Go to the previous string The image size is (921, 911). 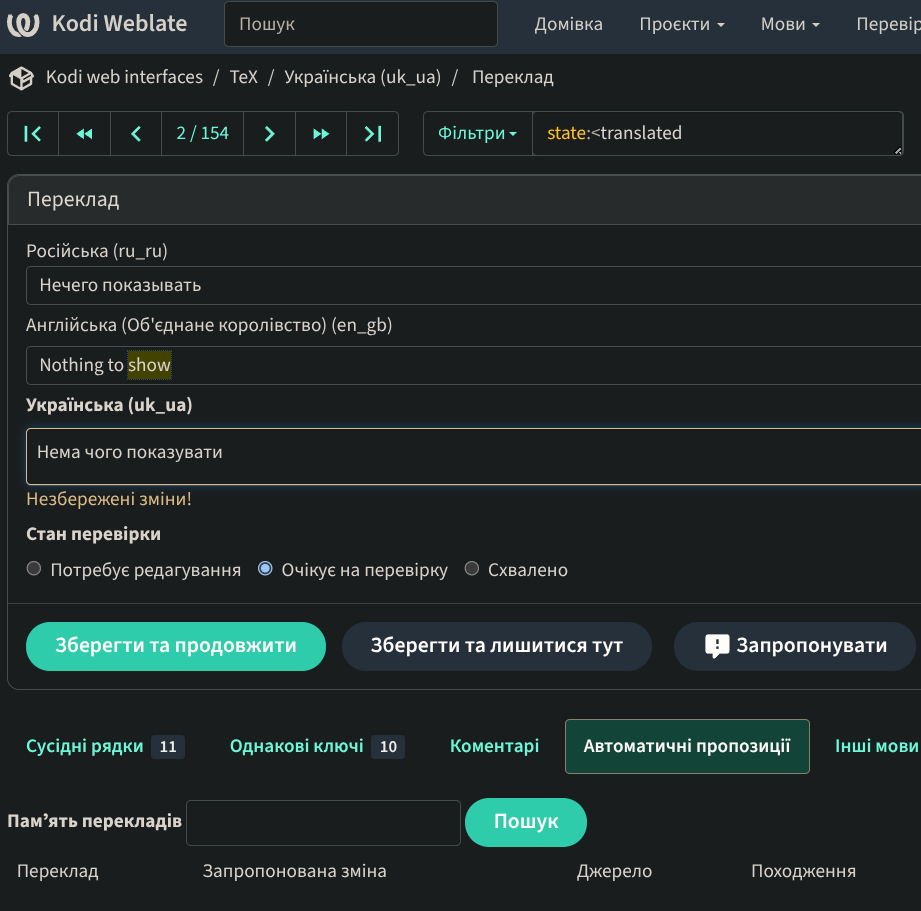pyautogui.click(x=136, y=134)
